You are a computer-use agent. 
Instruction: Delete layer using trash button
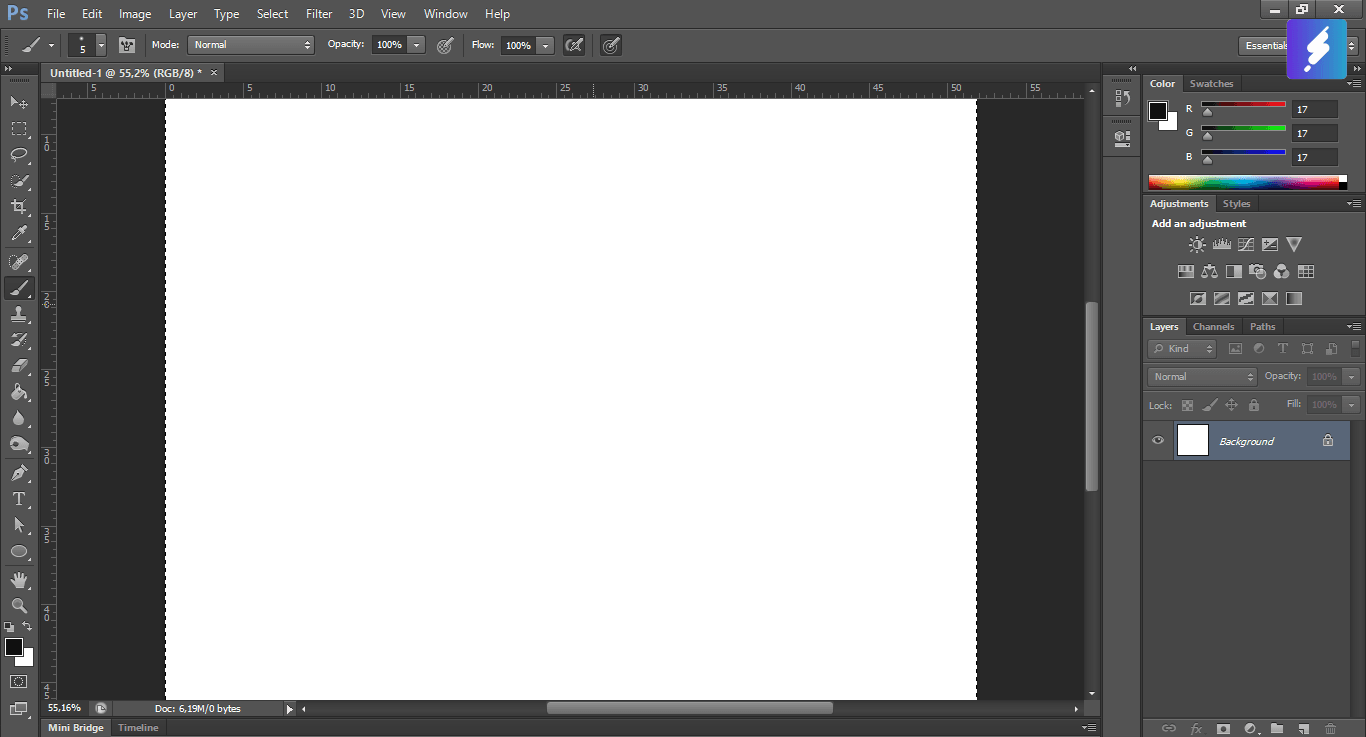1330,729
